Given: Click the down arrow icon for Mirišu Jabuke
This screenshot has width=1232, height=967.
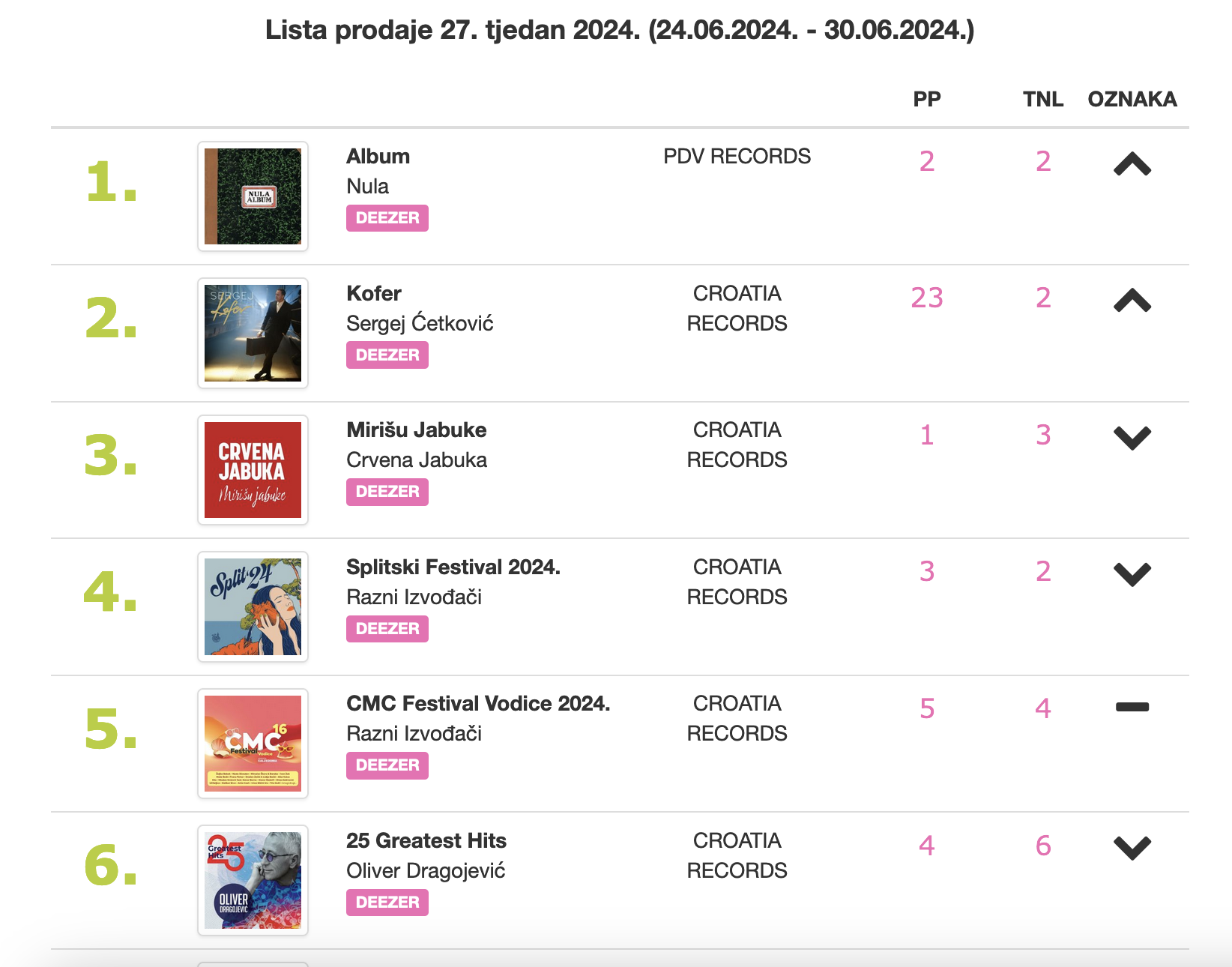Looking at the screenshot, I should 1132,438.
